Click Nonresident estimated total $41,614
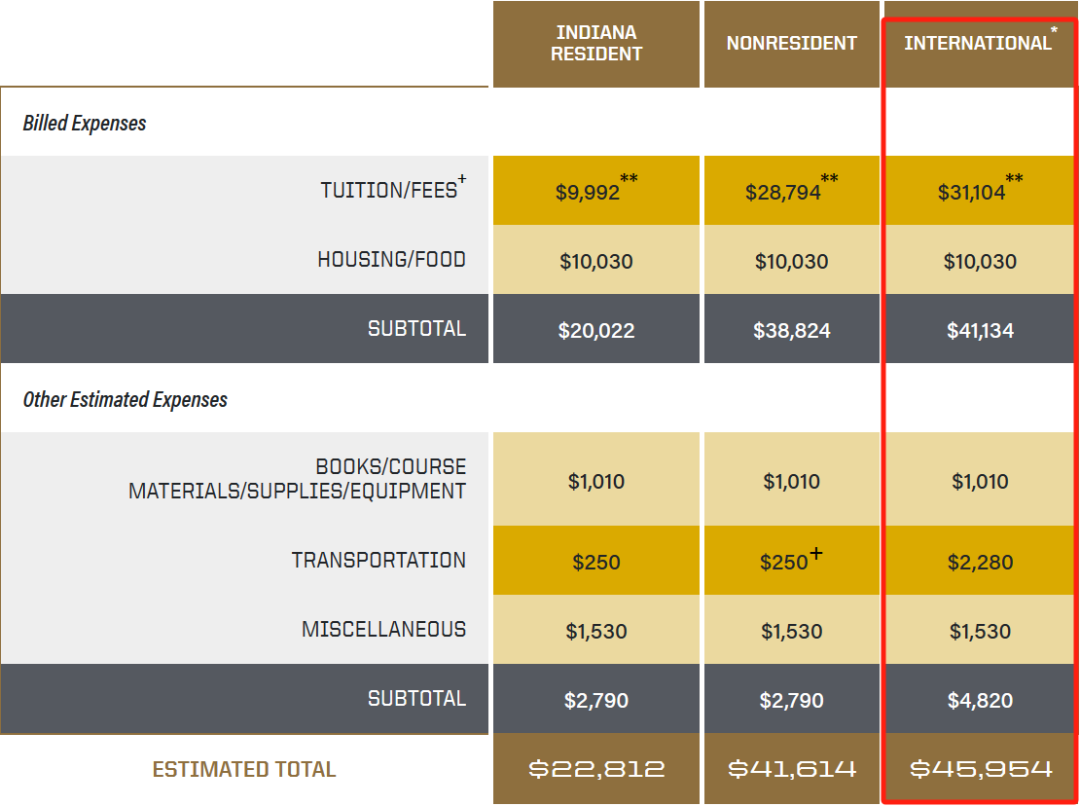Screen dimensions: 1080x806 click(791, 769)
